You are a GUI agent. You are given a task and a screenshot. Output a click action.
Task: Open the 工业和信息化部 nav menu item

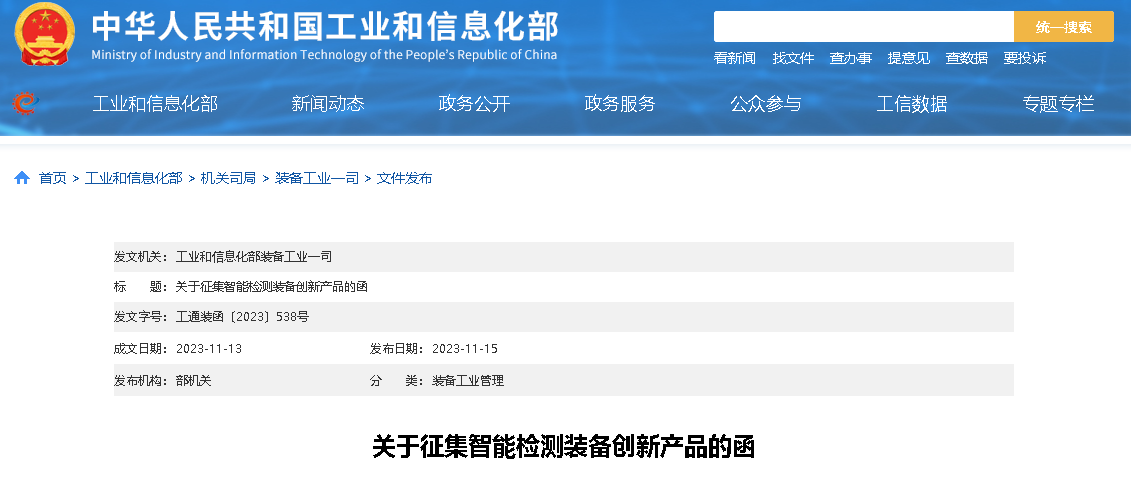(x=155, y=104)
